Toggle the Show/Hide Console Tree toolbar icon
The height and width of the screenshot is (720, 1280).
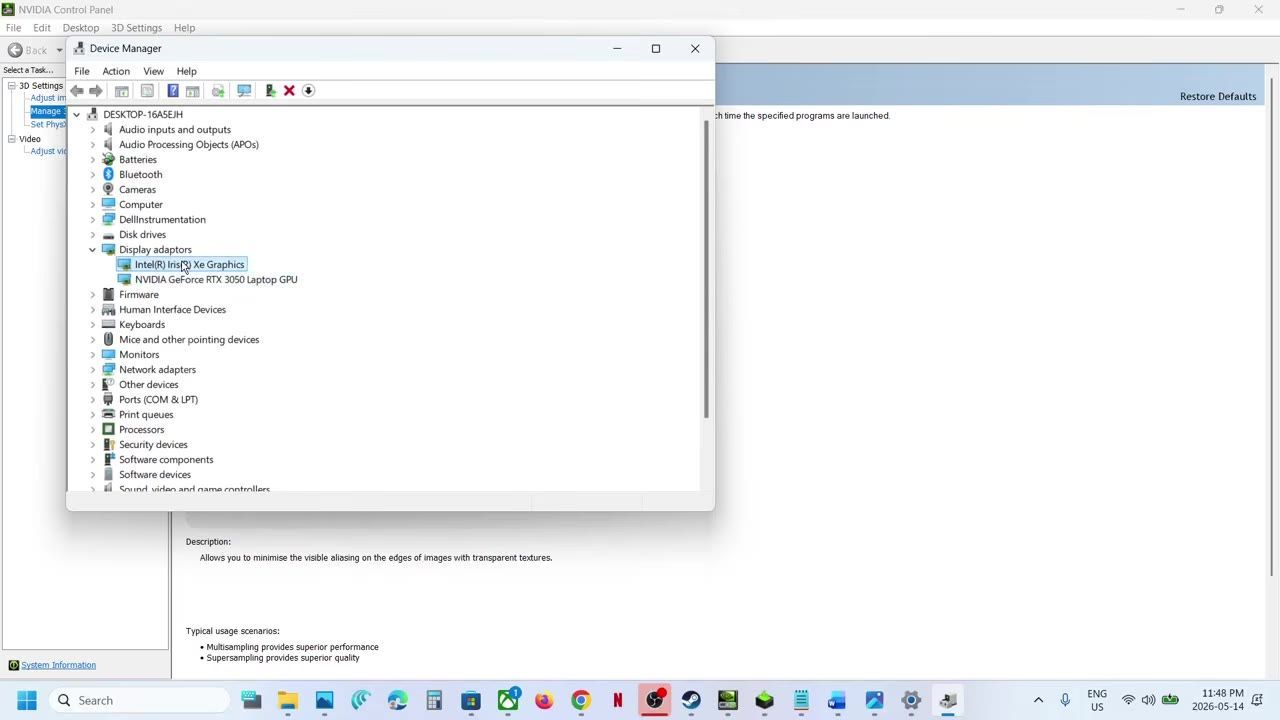(x=121, y=91)
